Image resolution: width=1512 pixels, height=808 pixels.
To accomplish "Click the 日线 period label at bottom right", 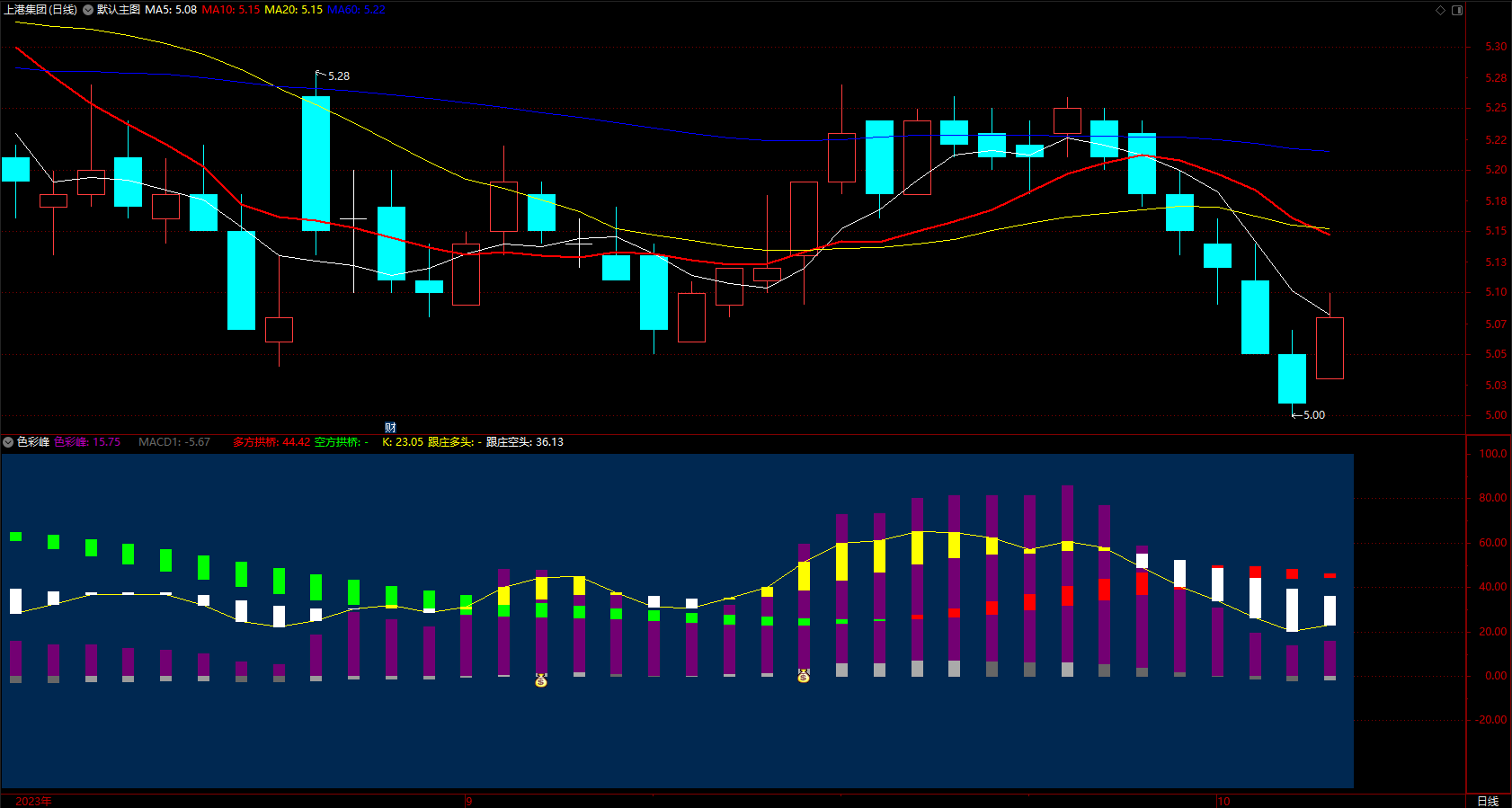I will click(x=1488, y=801).
